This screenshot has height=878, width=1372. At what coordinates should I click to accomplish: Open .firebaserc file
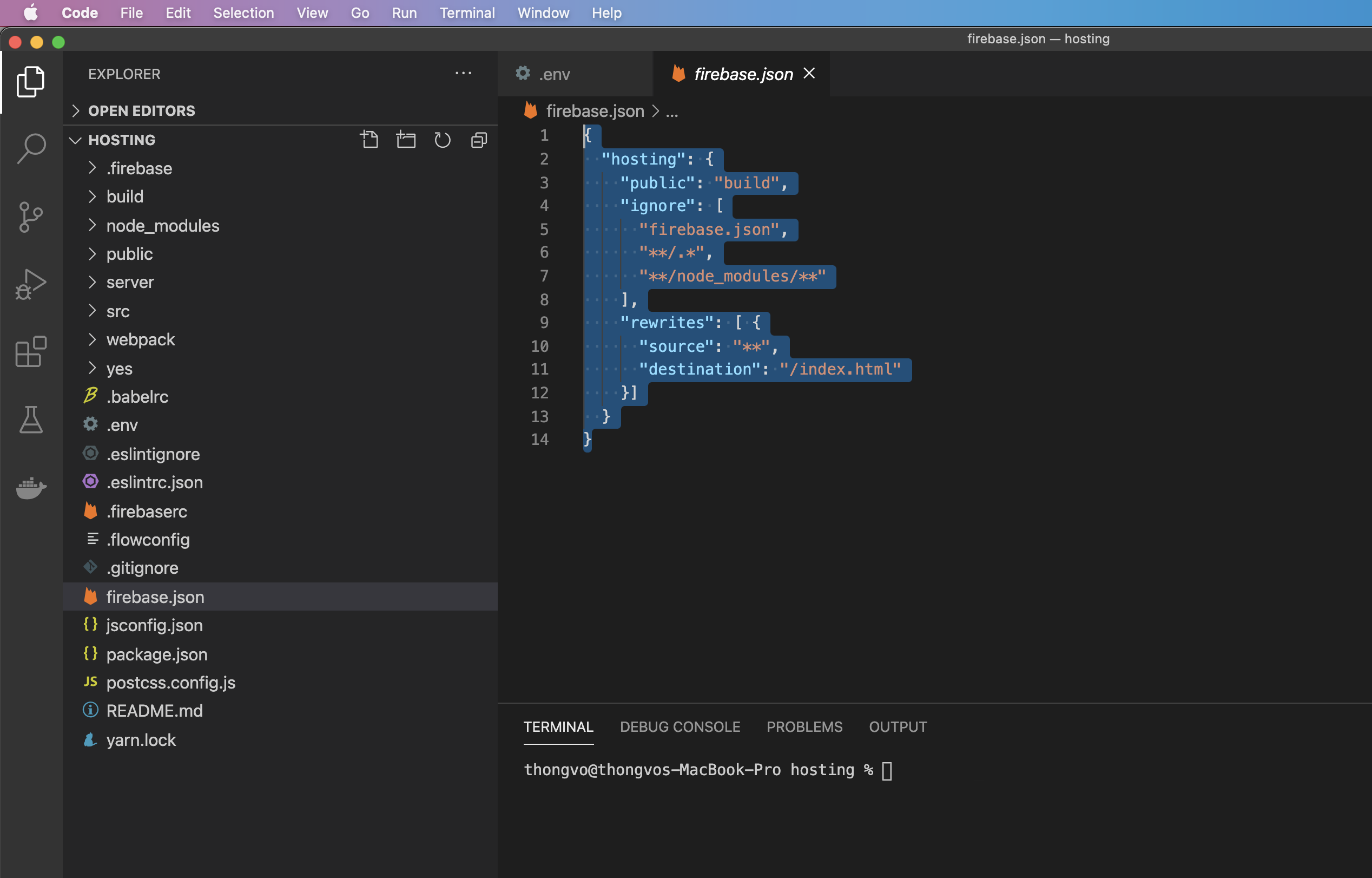280,512
